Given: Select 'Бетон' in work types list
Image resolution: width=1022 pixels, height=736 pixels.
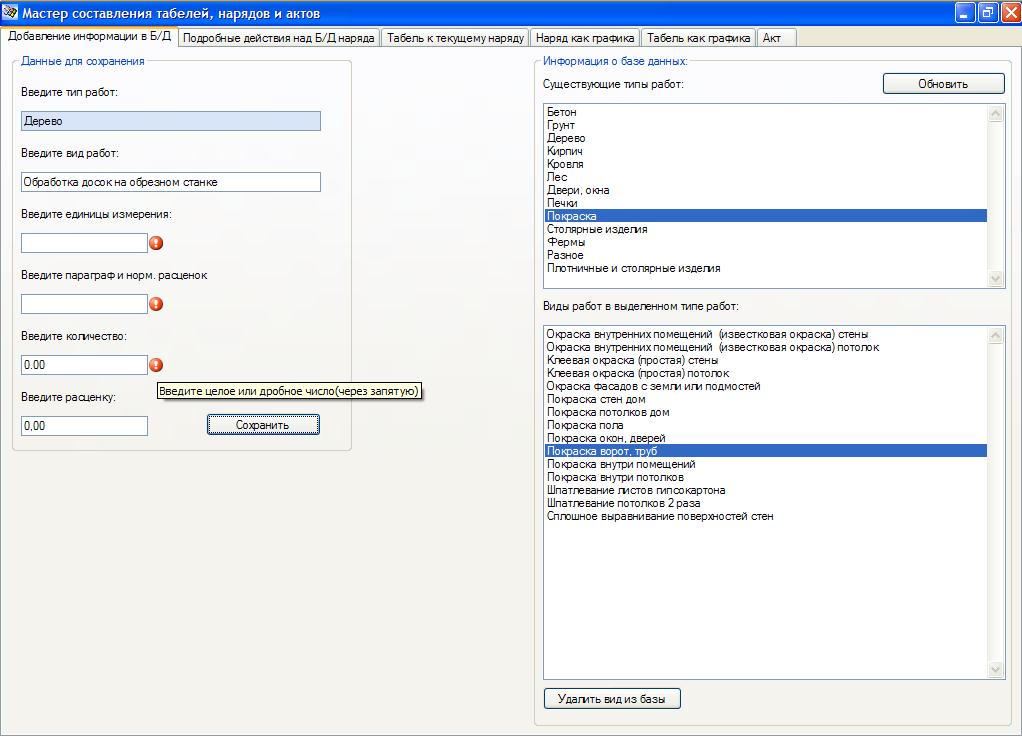Looking at the screenshot, I should pos(766,112).
